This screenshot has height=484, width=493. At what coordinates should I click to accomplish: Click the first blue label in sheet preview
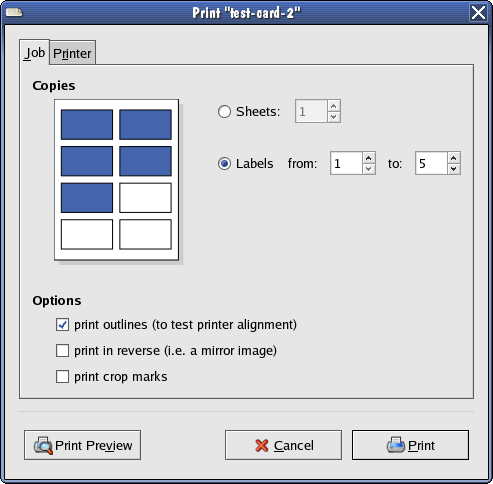[87, 124]
